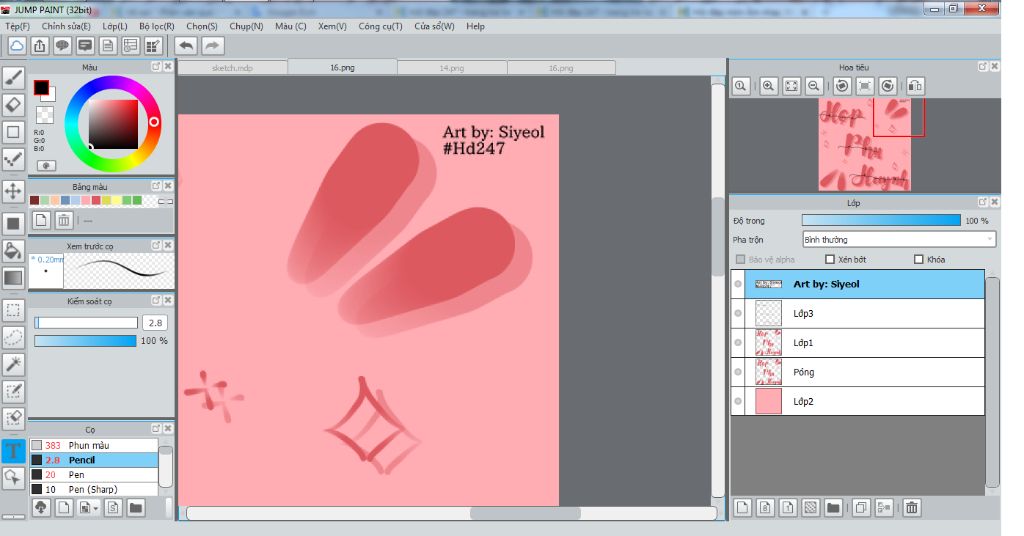Switch to the 14.png tab
This screenshot has width=1024, height=536.
pyautogui.click(x=452, y=67)
